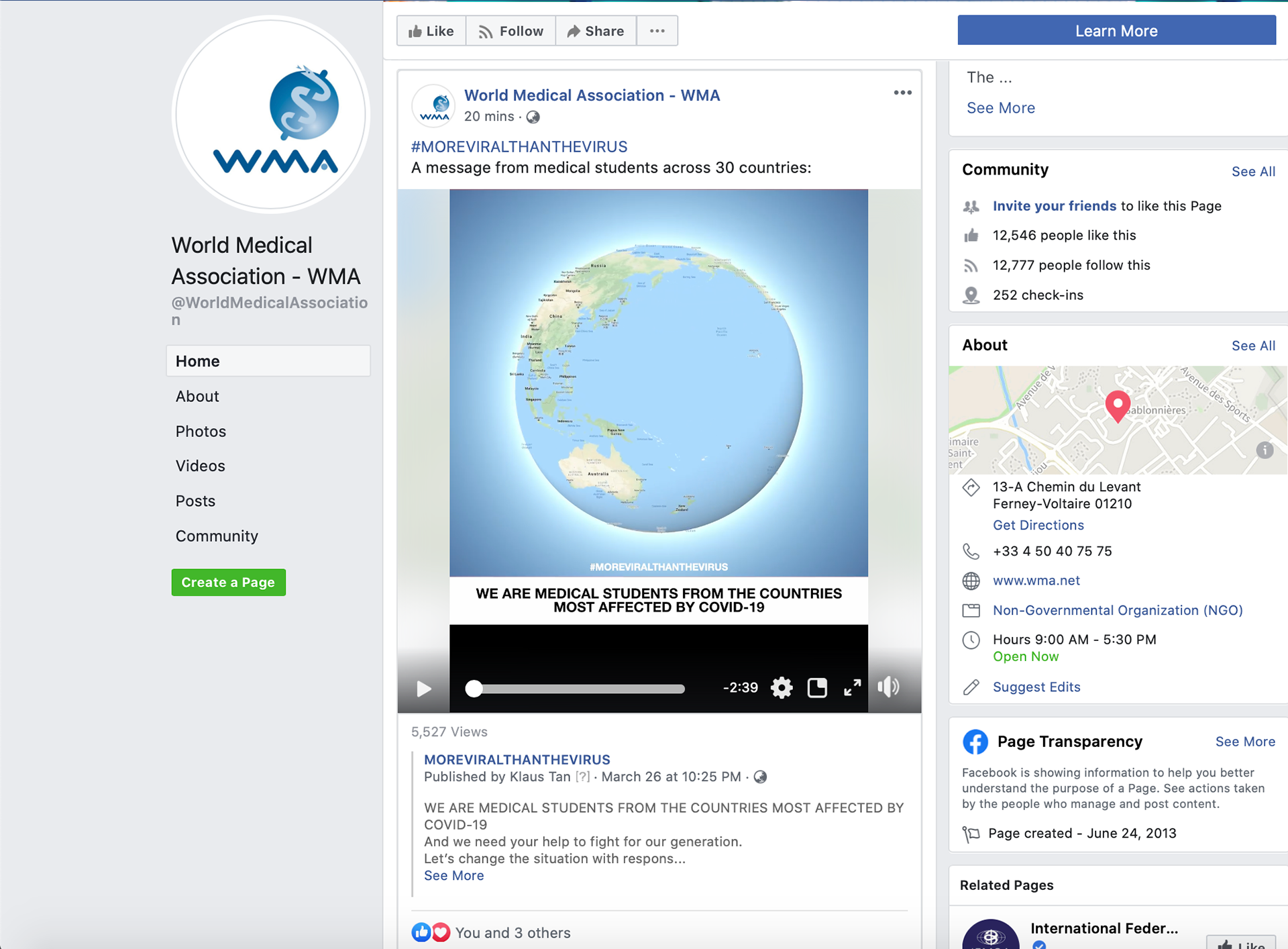This screenshot has height=949, width=1288.
Task: Open the www.wma.net website link
Action: [x=1036, y=581]
